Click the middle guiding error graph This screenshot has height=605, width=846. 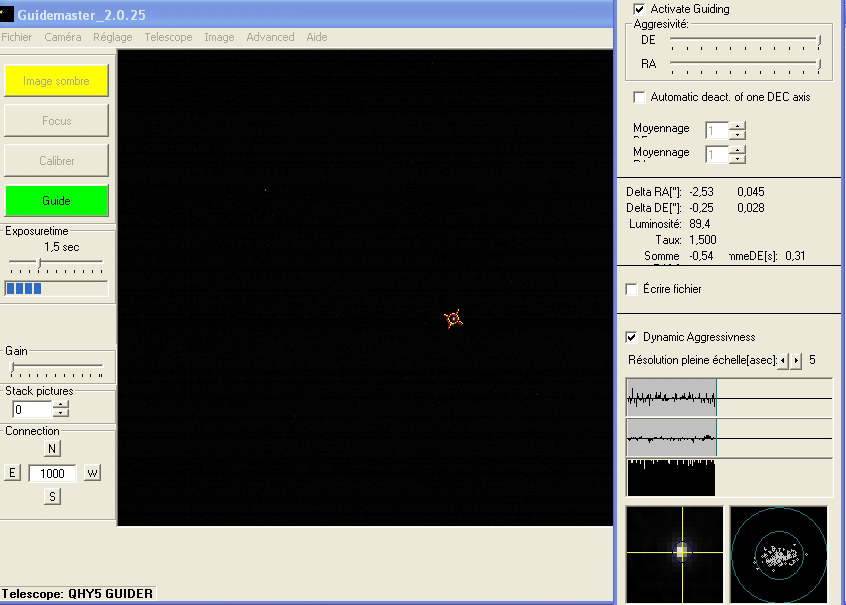pos(729,438)
